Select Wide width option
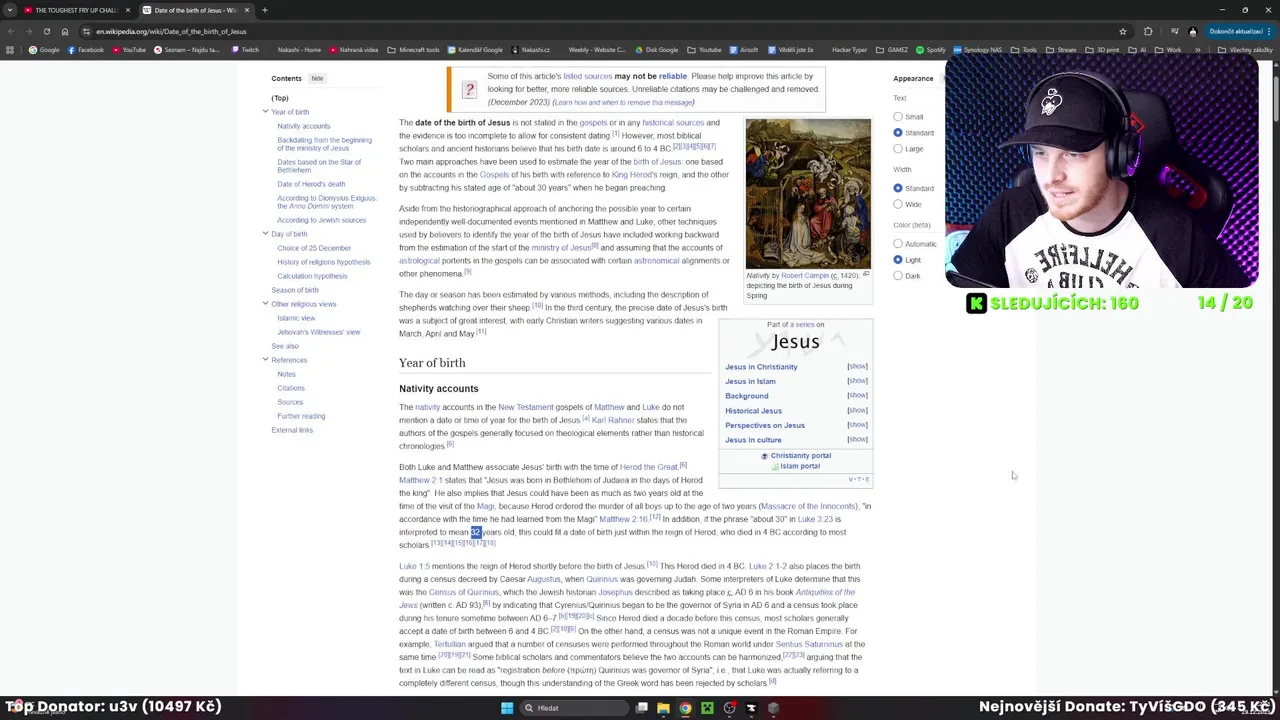The image size is (1280, 720). (x=898, y=204)
